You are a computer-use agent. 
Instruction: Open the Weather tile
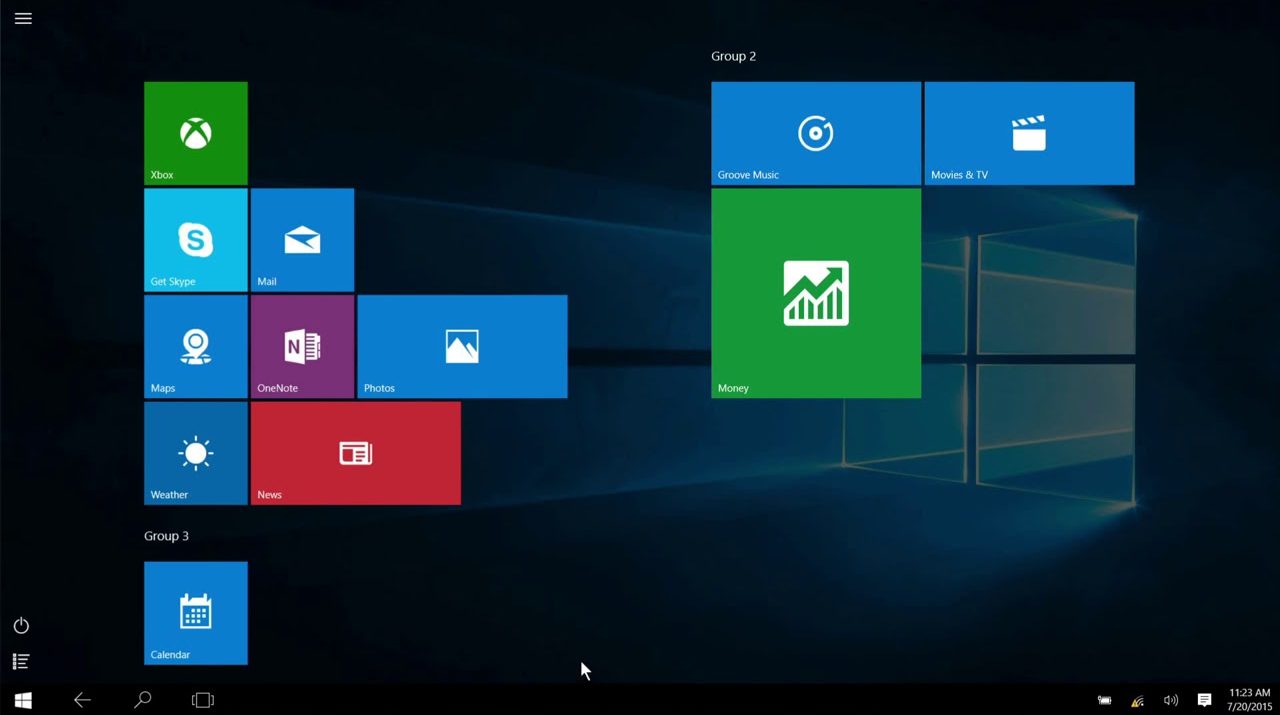click(196, 453)
